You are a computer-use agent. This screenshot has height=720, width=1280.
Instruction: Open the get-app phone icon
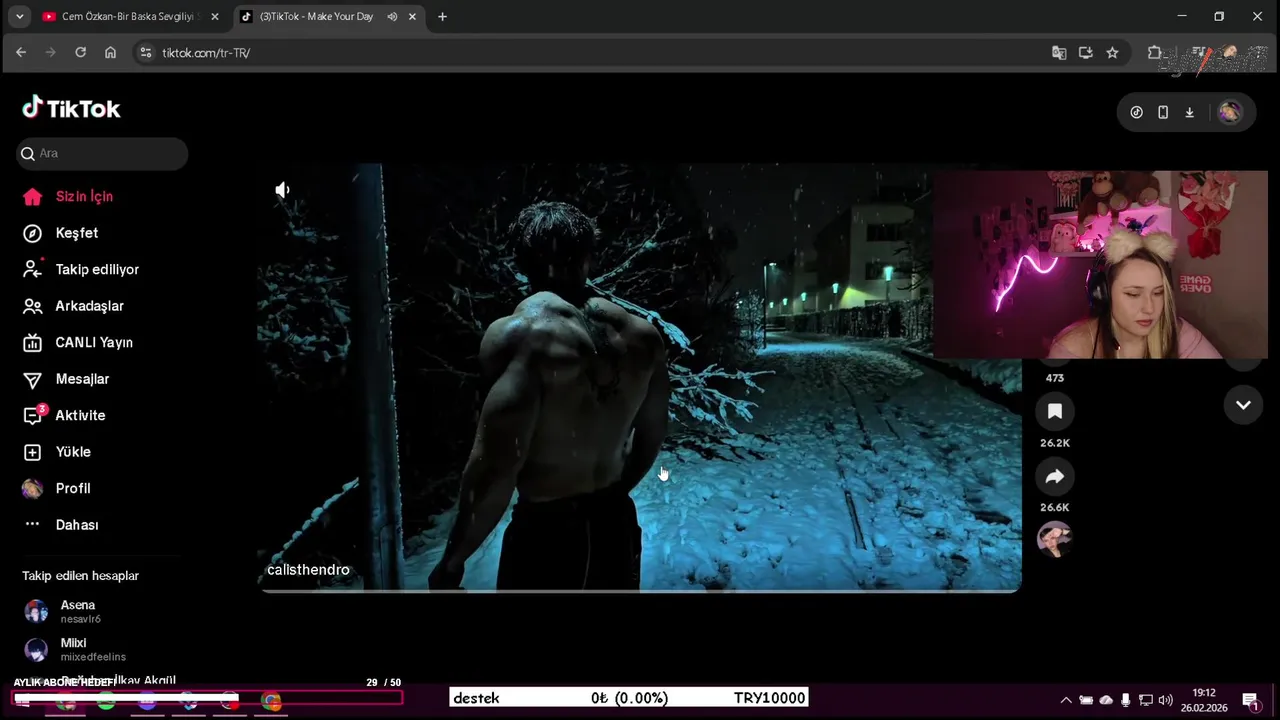[x=1163, y=113]
